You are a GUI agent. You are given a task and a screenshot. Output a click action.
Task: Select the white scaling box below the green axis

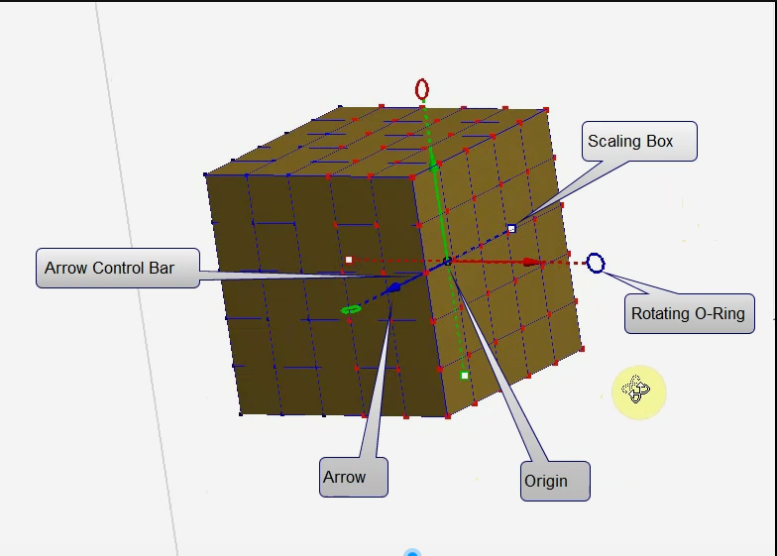coord(464,375)
